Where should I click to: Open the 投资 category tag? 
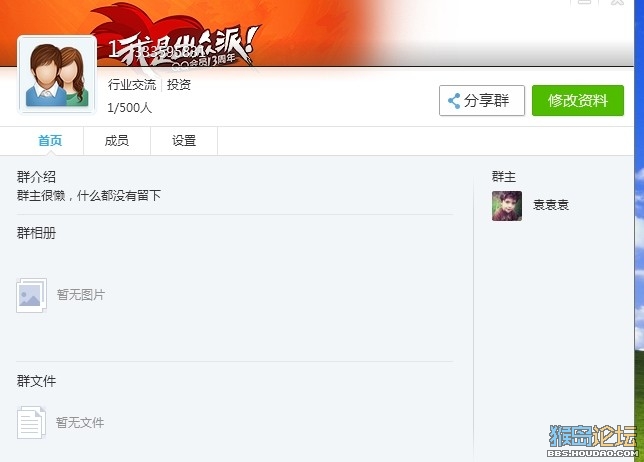(179, 85)
